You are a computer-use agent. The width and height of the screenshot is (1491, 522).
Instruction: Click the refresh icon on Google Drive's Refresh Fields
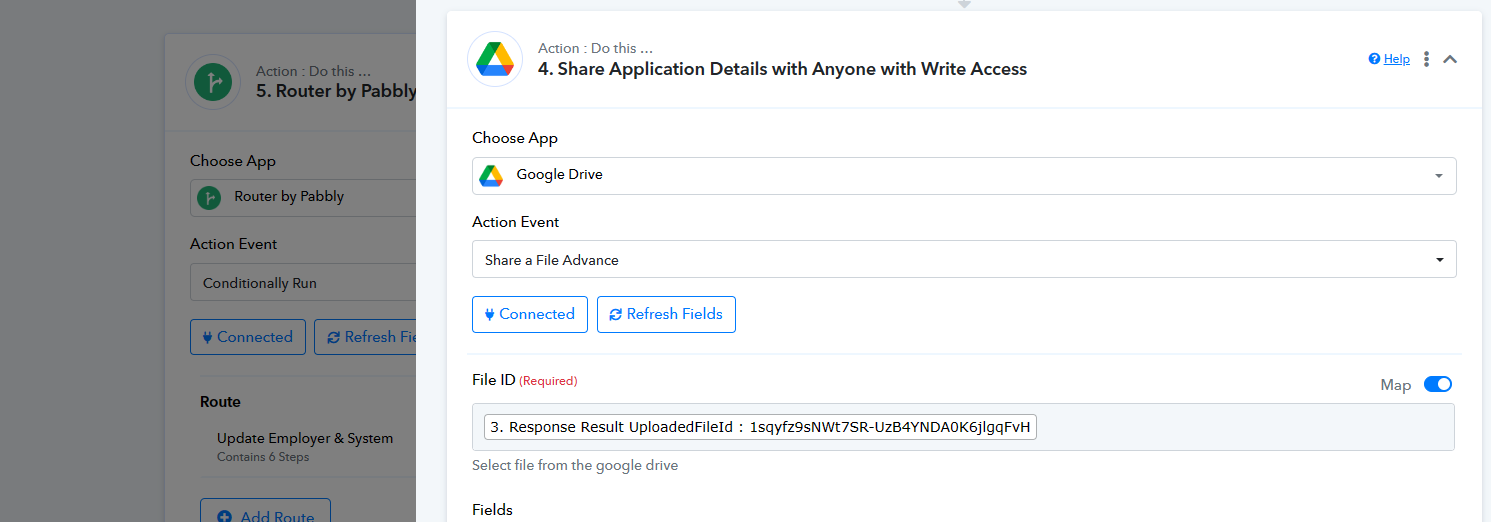pos(615,314)
